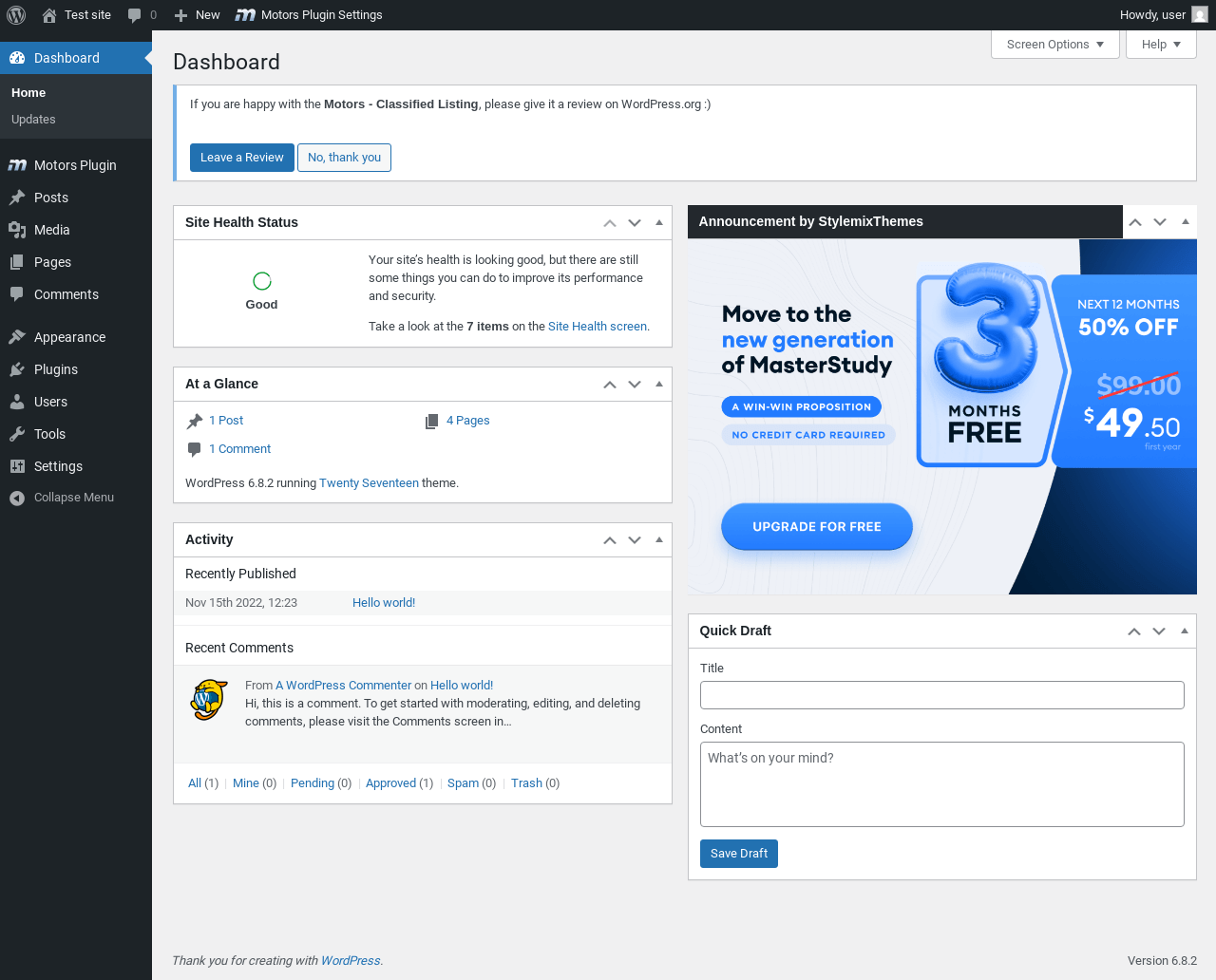Click the pushpin icon beside 1 Post
Image resolution: width=1216 pixels, height=980 pixels.
pos(195,421)
